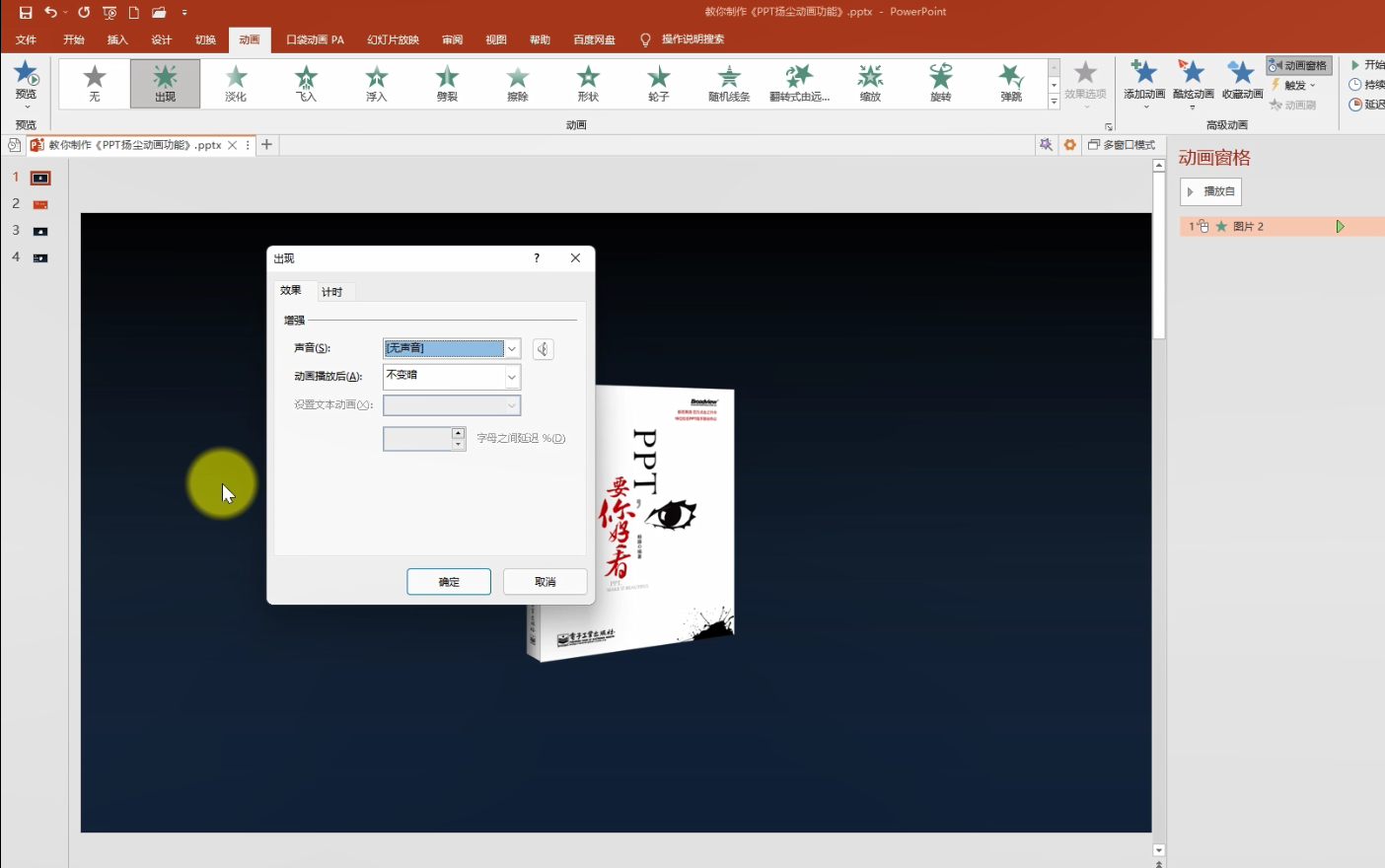Image resolution: width=1385 pixels, height=868 pixels.
Task: Expand the animation gallery more arrow
Action: [x=1054, y=101]
